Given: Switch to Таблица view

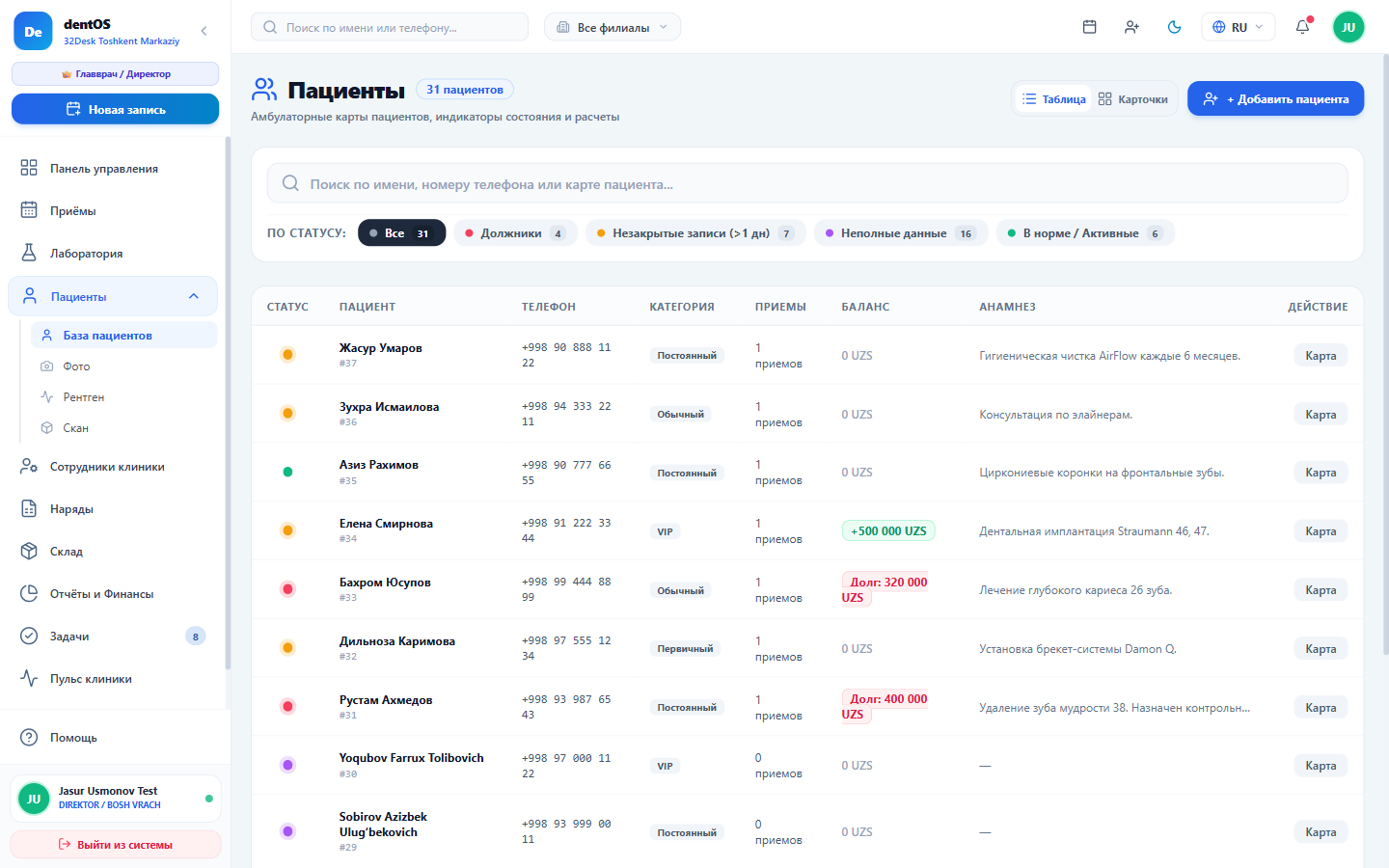Looking at the screenshot, I should (x=1054, y=98).
